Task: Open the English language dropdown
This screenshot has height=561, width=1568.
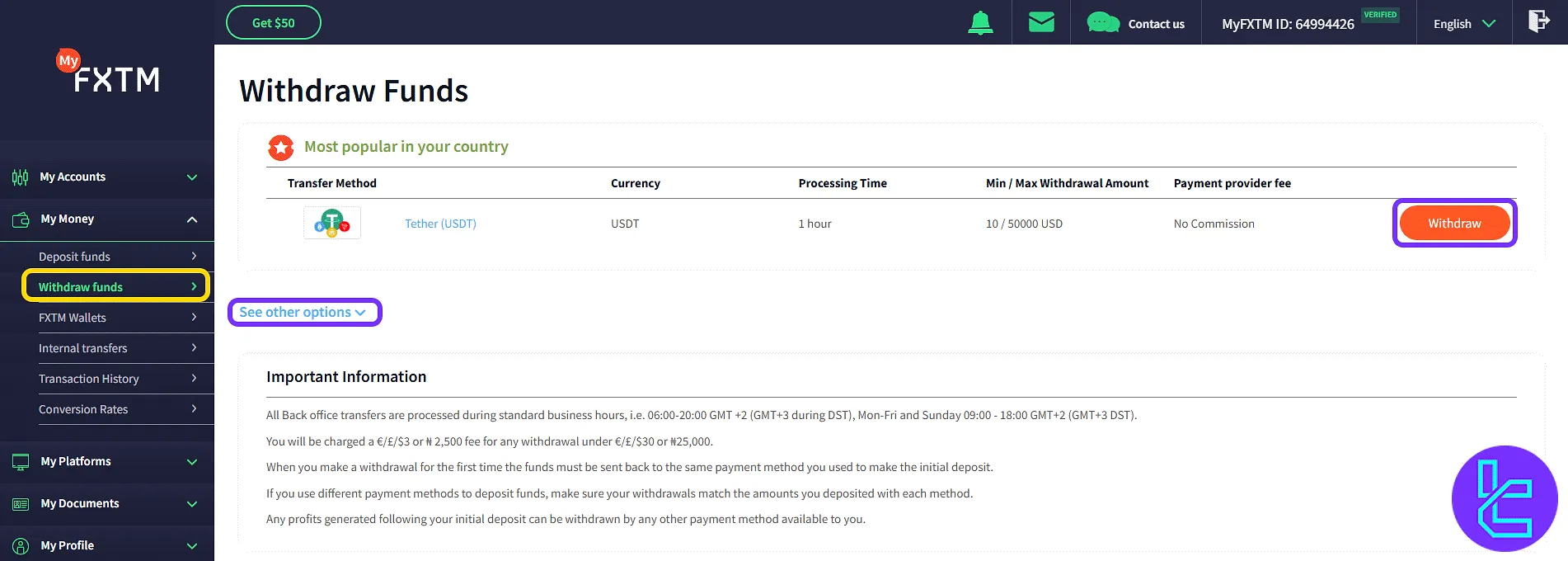Action: (x=1463, y=24)
